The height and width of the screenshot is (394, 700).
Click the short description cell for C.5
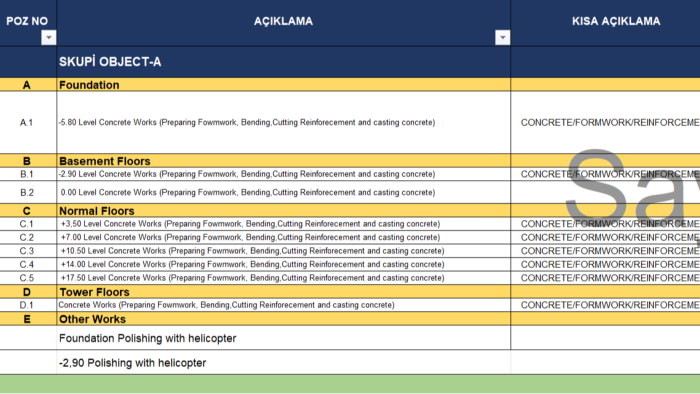tap(605, 278)
